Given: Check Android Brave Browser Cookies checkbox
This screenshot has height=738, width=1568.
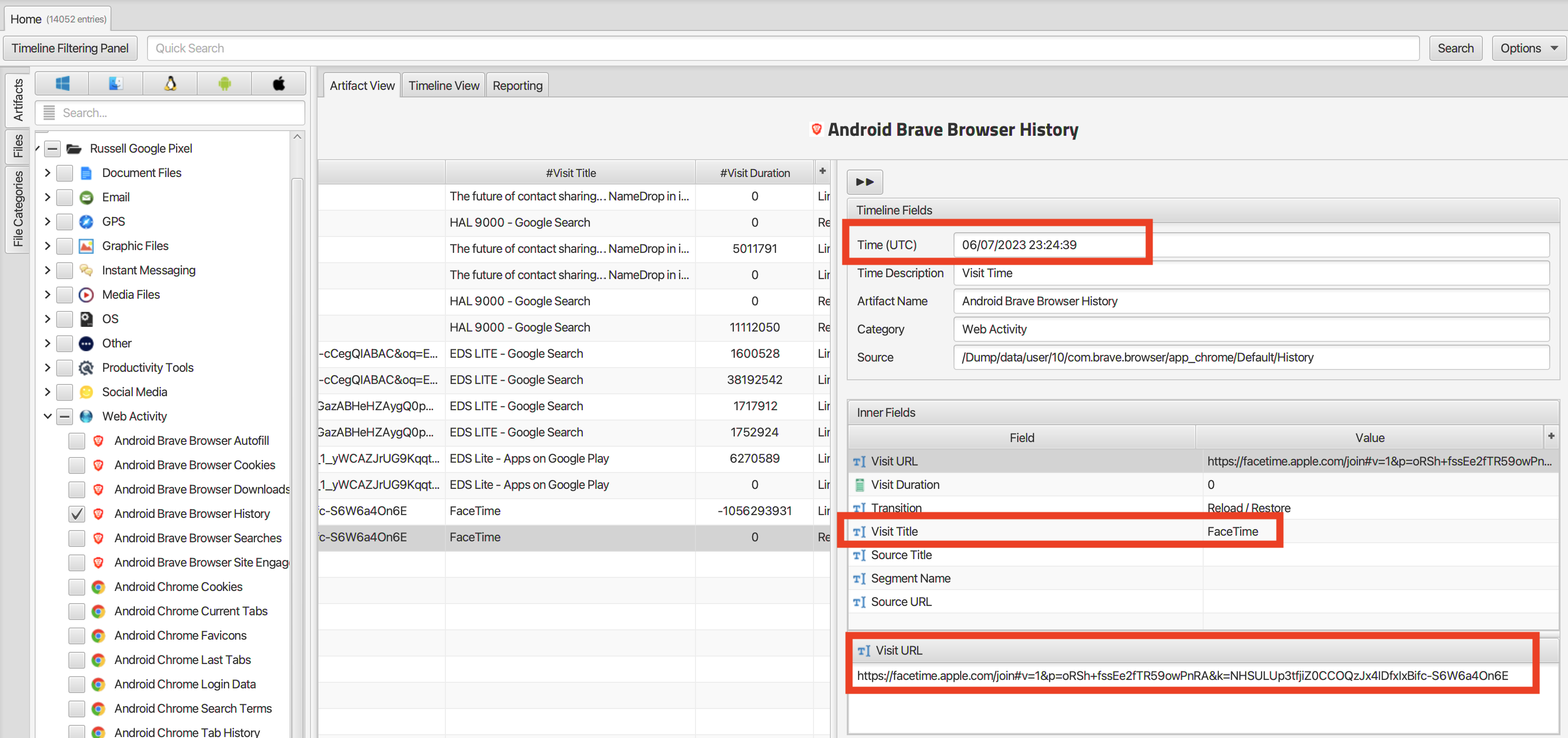Looking at the screenshot, I should point(77,465).
